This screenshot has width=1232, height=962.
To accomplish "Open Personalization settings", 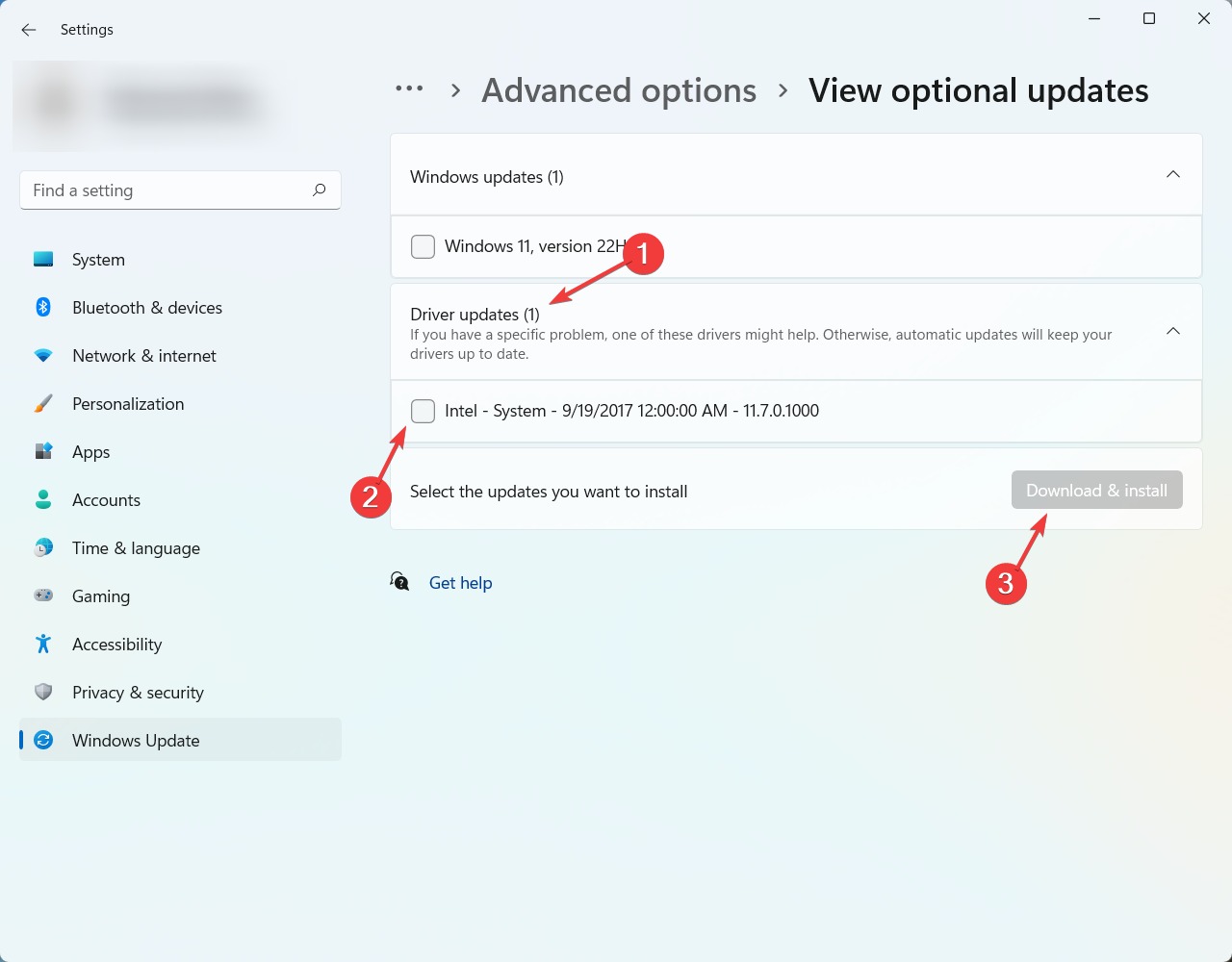I will coord(181,404).
